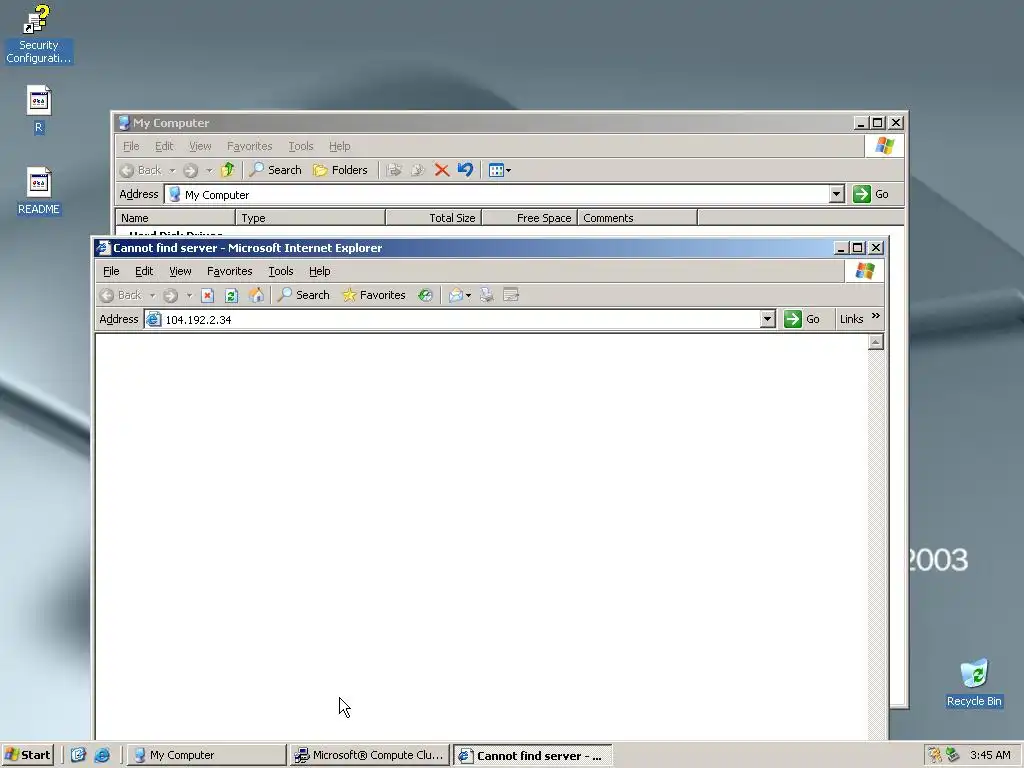Select the R desktop file icon

click(x=39, y=109)
